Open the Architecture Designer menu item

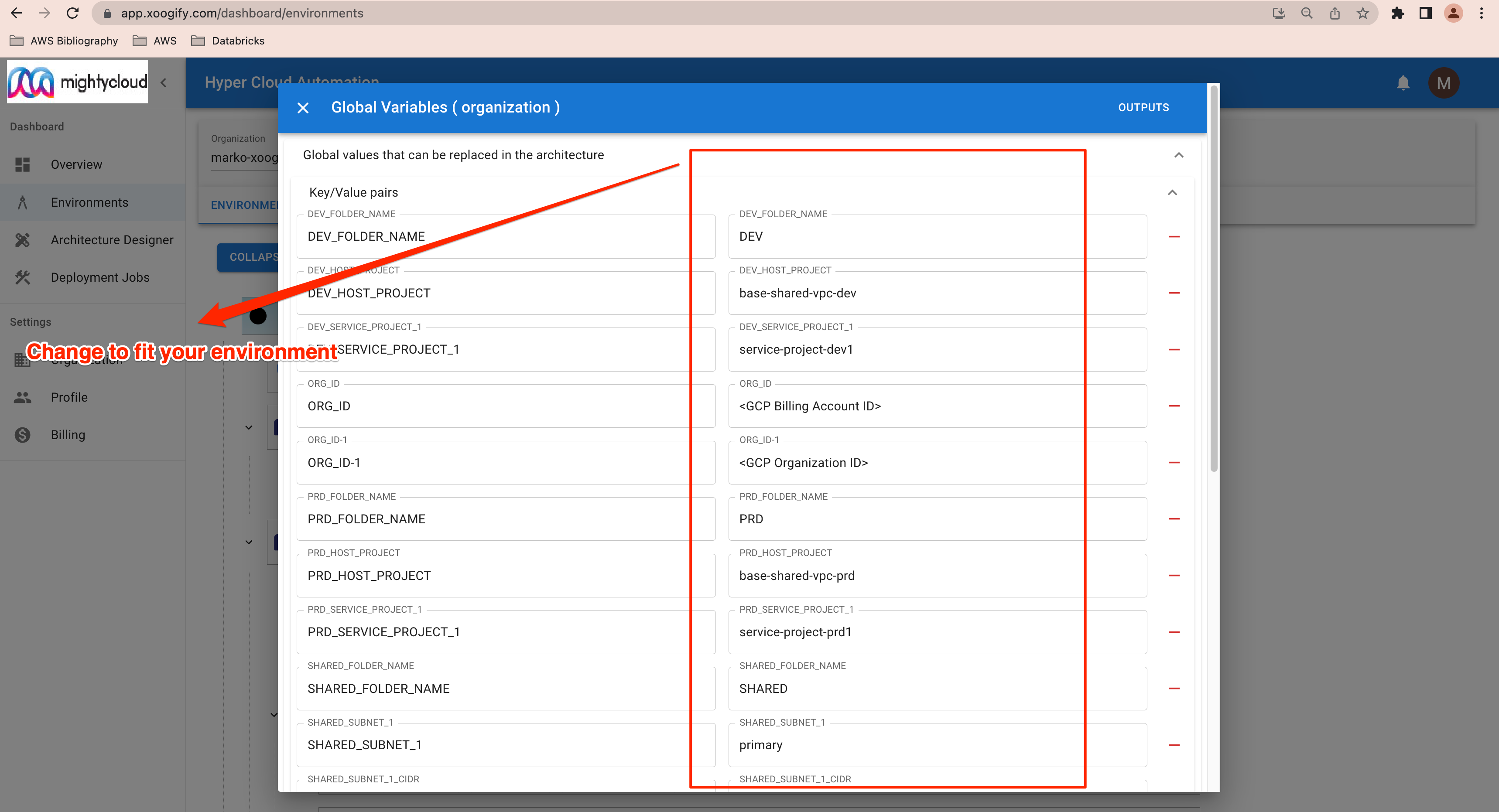pos(112,240)
